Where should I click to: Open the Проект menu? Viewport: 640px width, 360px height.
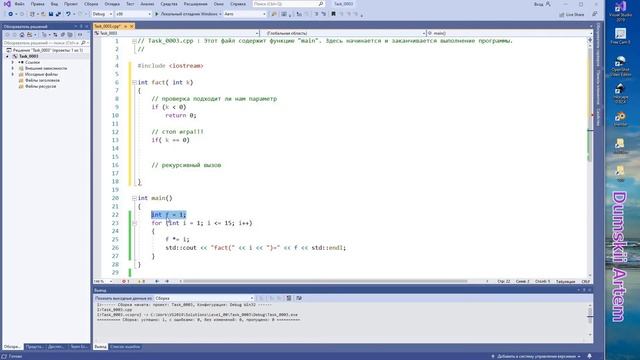71,4
